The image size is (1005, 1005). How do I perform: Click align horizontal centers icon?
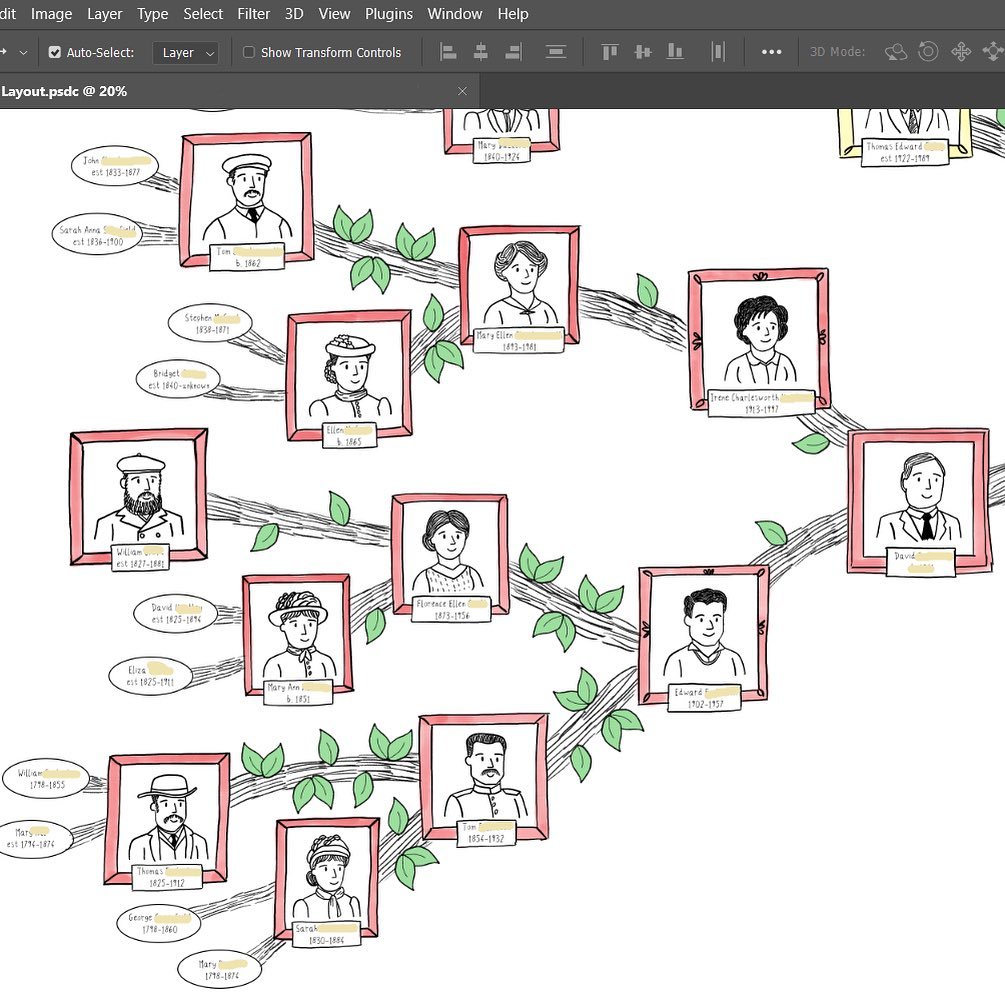[x=481, y=52]
